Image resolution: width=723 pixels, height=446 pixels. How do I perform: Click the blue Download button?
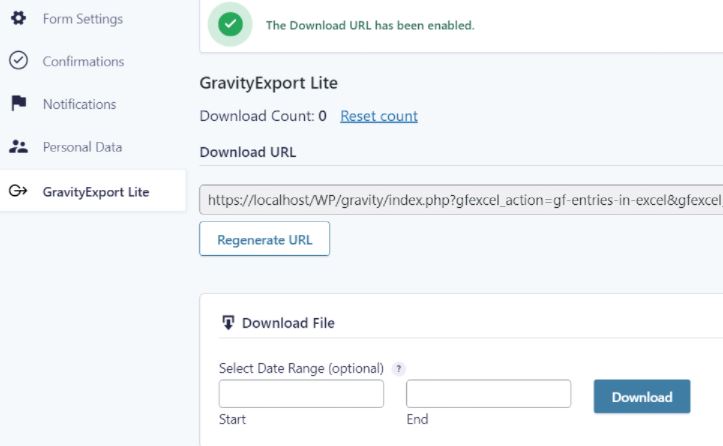[x=642, y=396]
